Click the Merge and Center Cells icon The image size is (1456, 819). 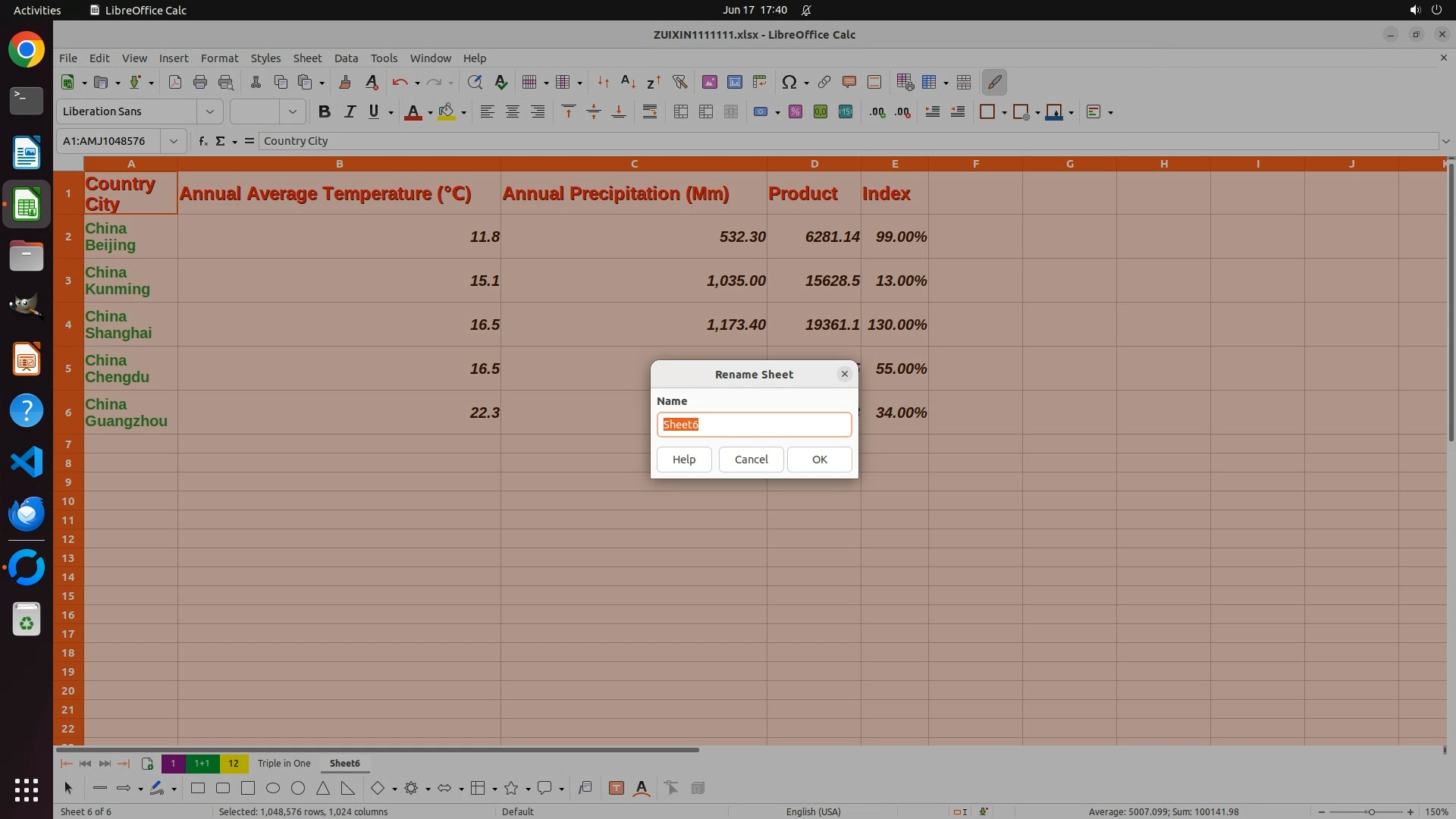click(680, 111)
